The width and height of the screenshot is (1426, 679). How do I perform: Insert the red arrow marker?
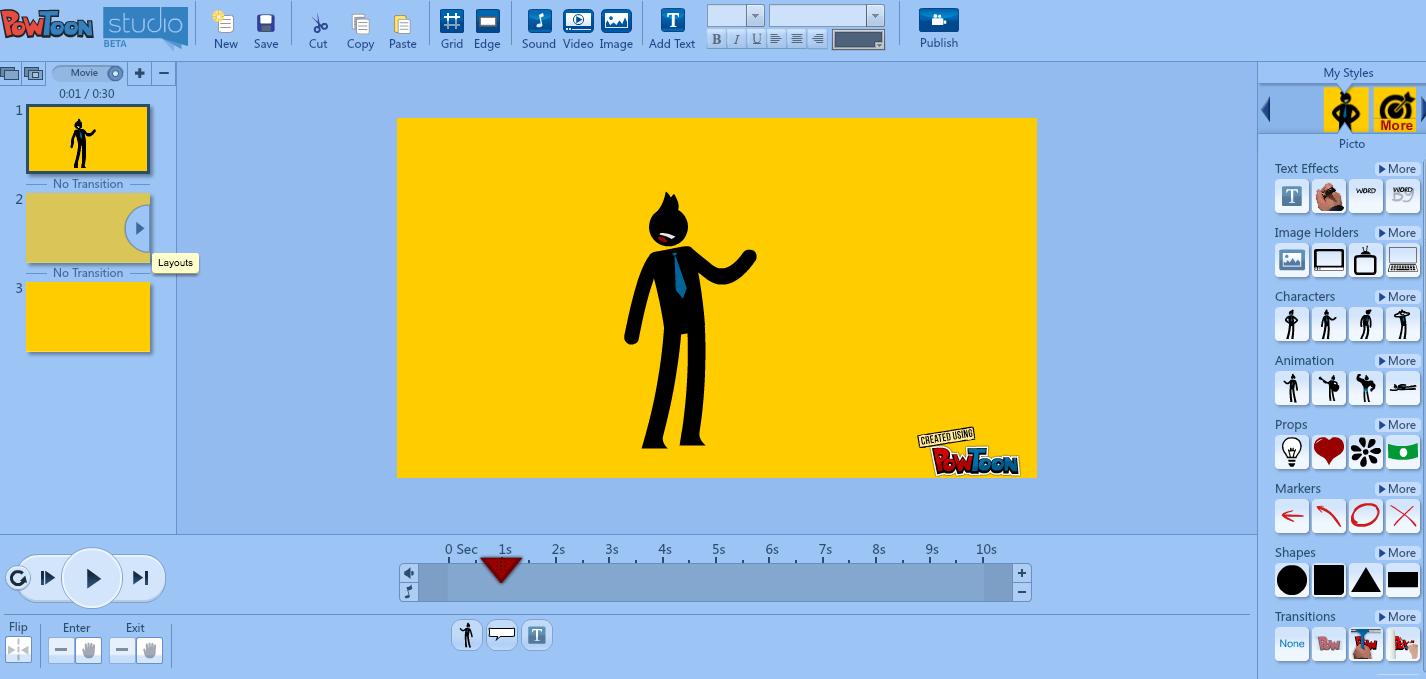click(x=1292, y=516)
